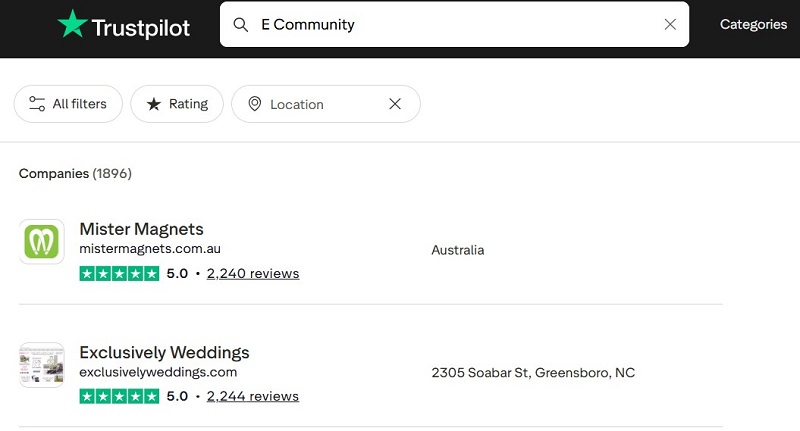This screenshot has height=431, width=800.
Task: Open the Rating filter dropdown
Action: (x=177, y=104)
